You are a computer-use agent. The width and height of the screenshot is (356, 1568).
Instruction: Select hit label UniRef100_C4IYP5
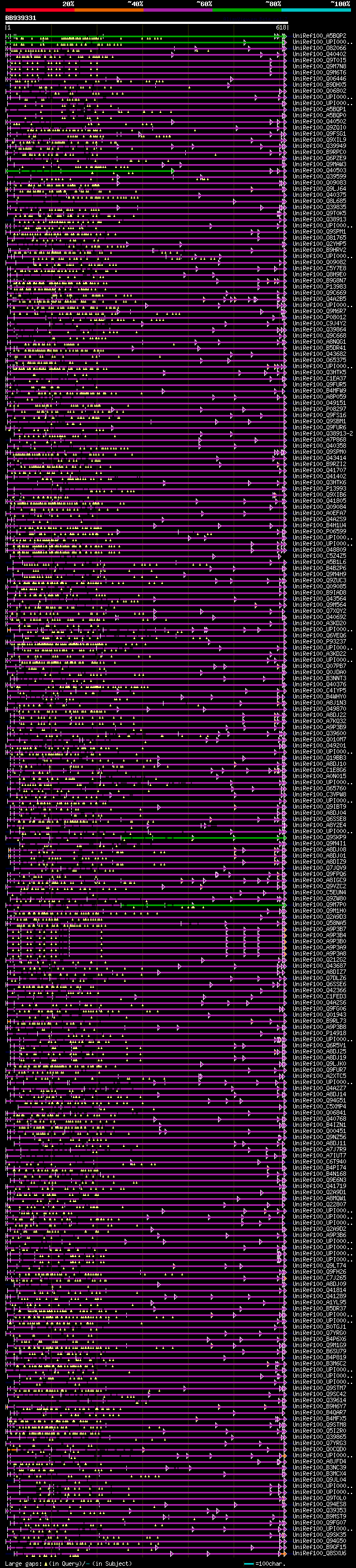tap(319, 690)
